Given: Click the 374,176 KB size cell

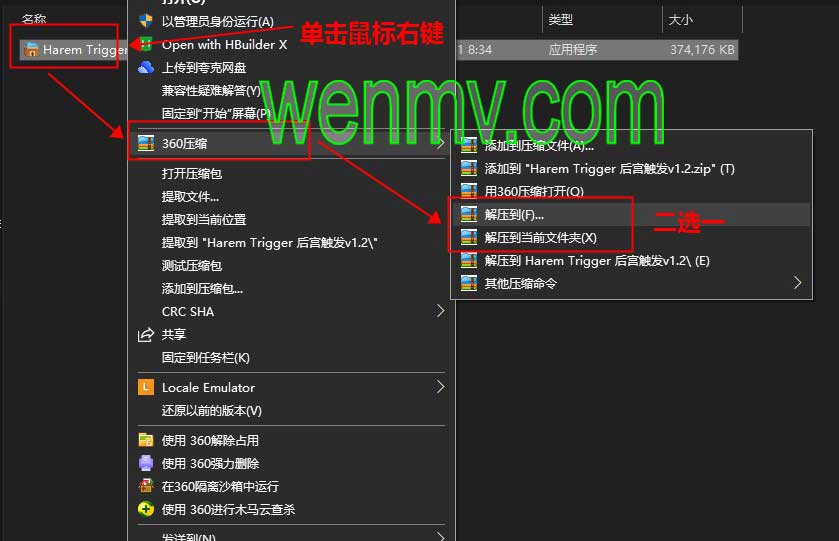Looking at the screenshot, I should pyautogui.click(x=702, y=50).
